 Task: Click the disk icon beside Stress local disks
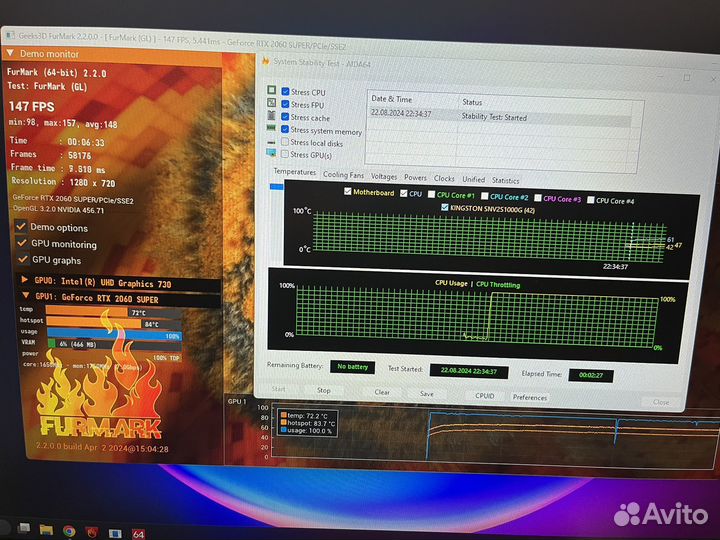point(271,142)
